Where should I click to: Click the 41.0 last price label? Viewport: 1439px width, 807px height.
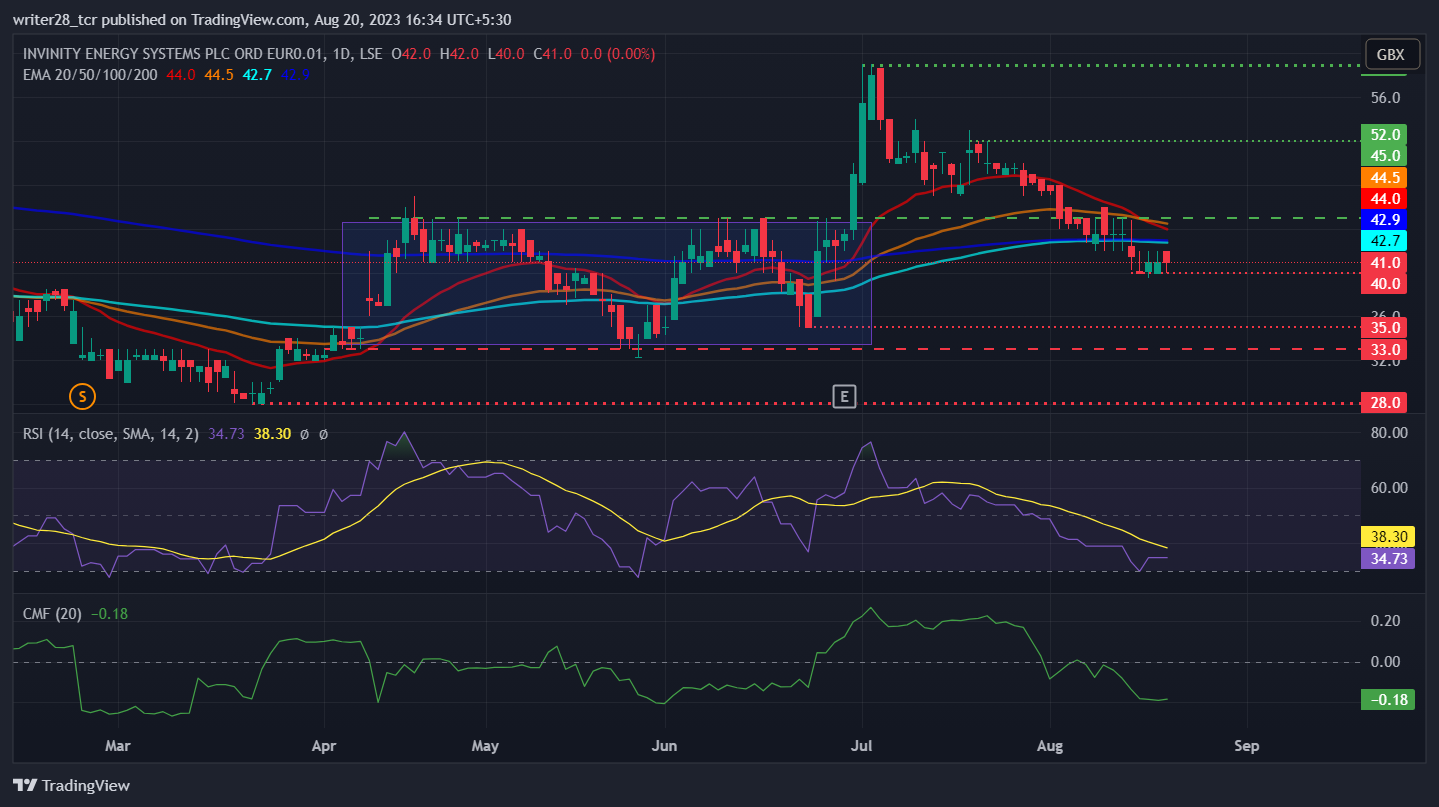click(1385, 262)
